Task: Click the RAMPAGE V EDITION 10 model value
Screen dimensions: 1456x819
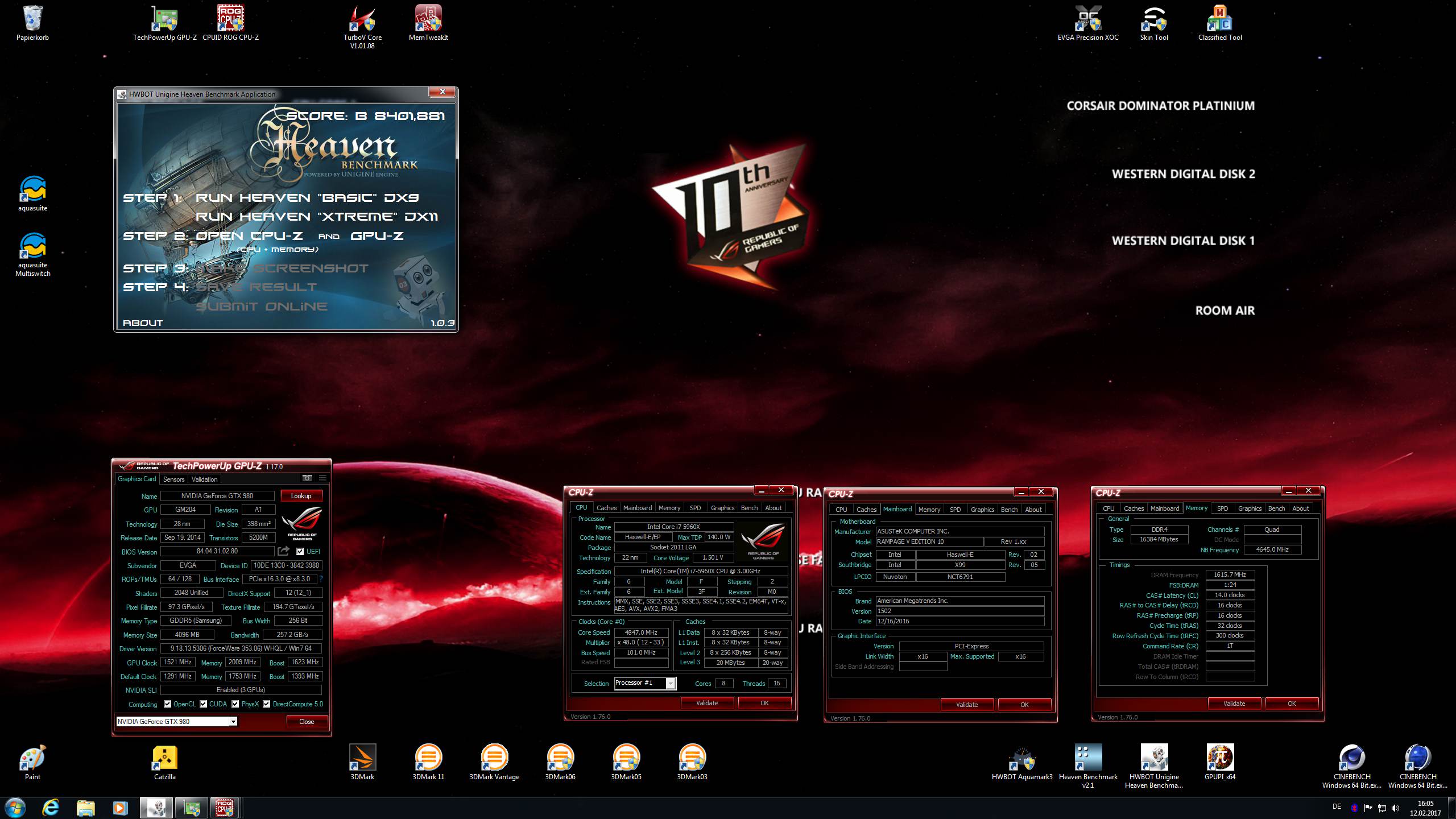Action: tap(929, 541)
